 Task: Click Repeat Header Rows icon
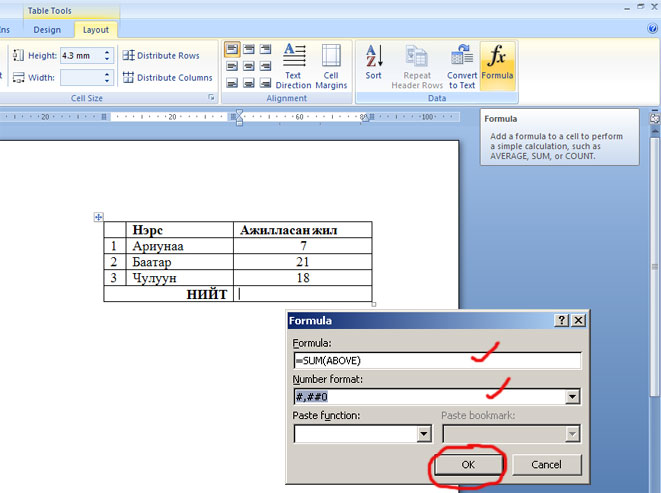point(417,66)
